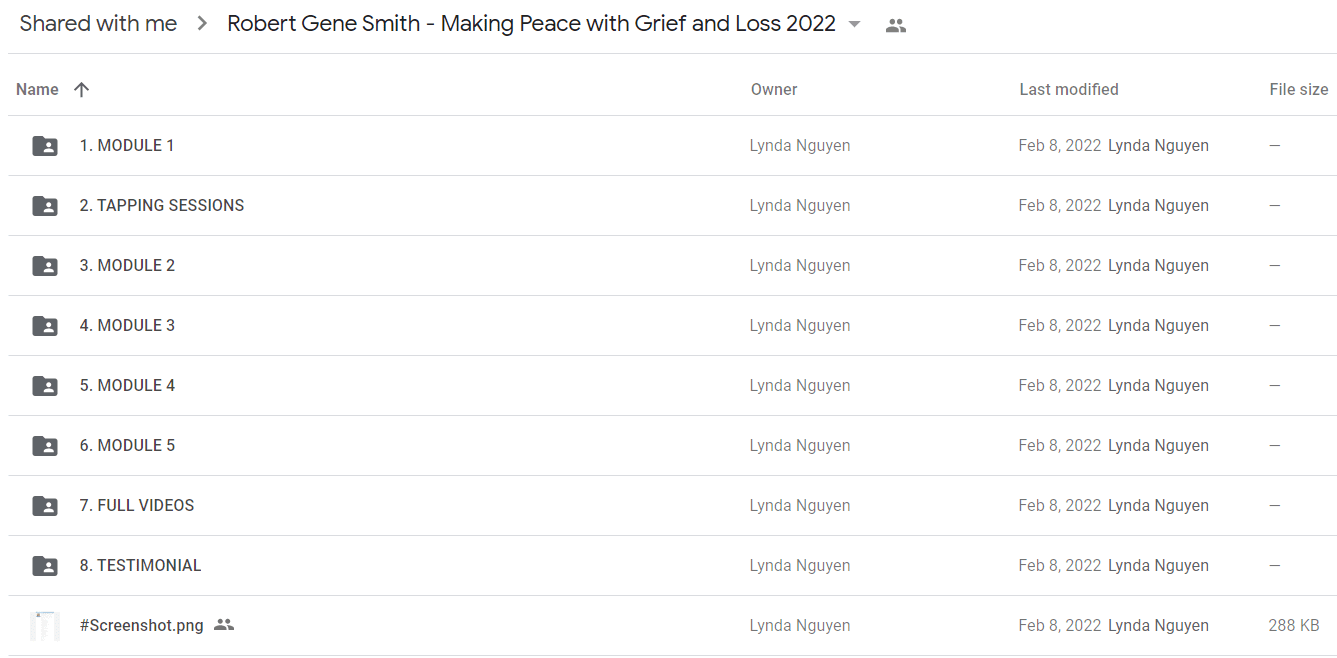Click the shared icon next to #Screenshot.png
Screen dimensions: 1337x658
pyautogui.click(x=224, y=625)
